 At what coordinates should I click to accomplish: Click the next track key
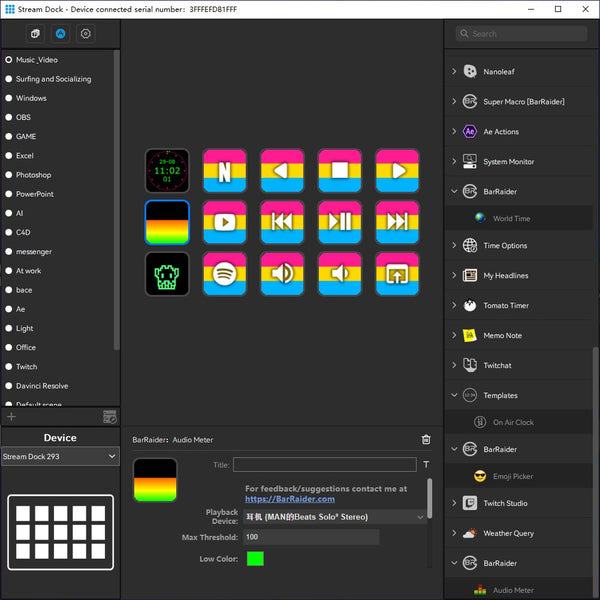pos(397,222)
